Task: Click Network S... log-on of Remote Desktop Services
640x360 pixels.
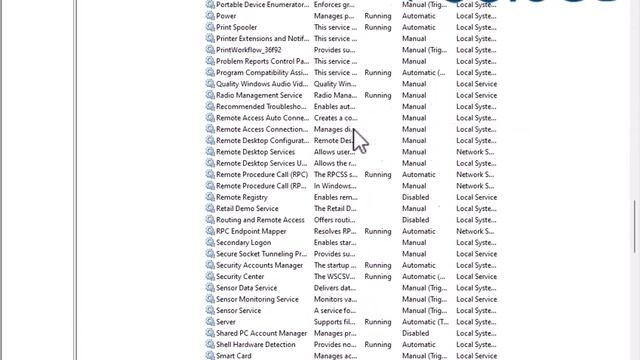Action: pyautogui.click(x=475, y=152)
